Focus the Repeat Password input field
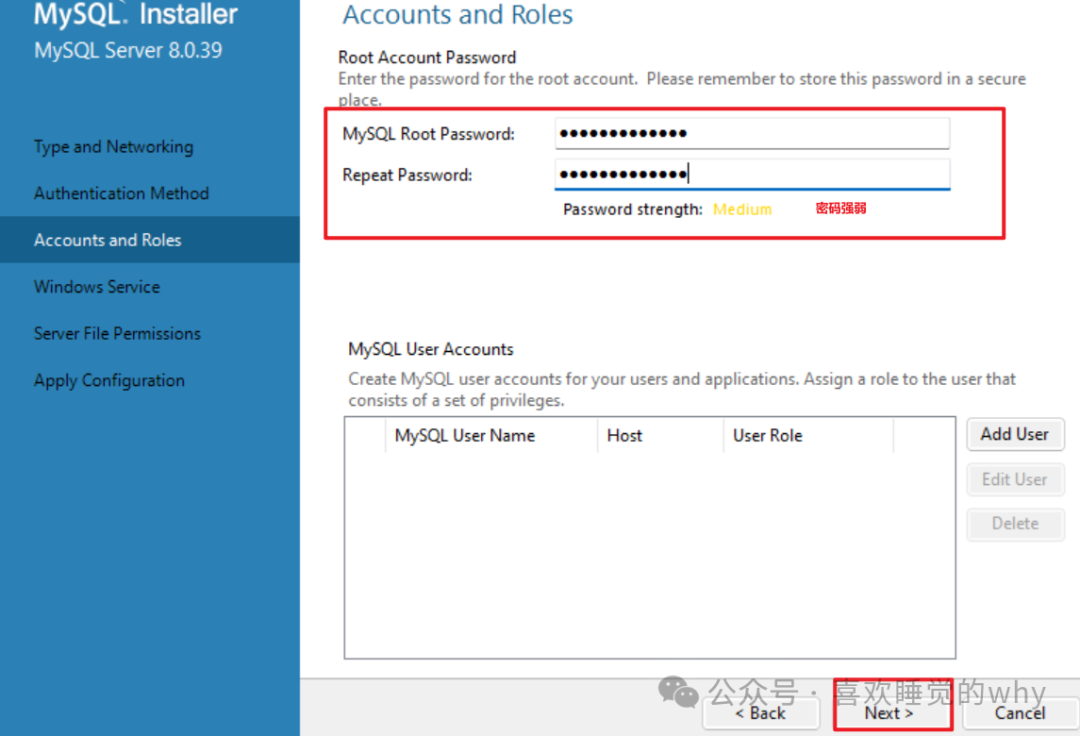Screen dimensions: 1080x736 coord(752,174)
